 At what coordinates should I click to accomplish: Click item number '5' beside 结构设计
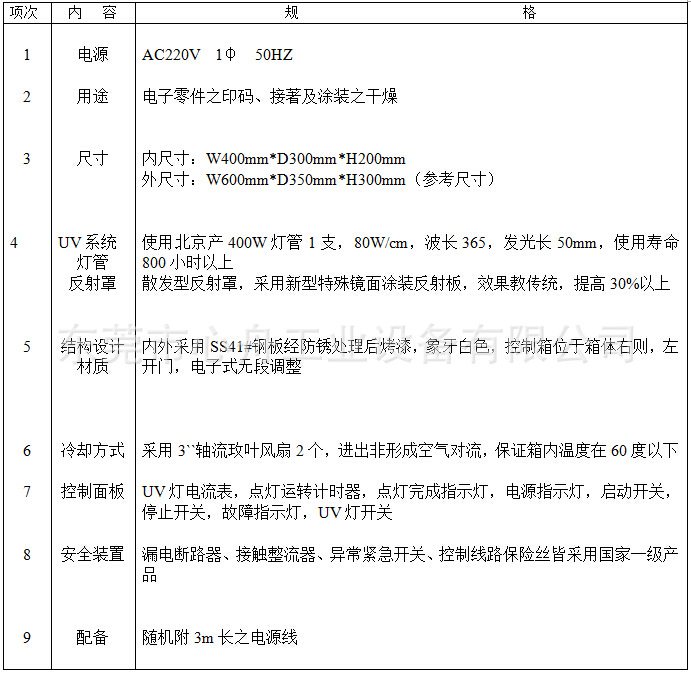click(x=27, y=347)
